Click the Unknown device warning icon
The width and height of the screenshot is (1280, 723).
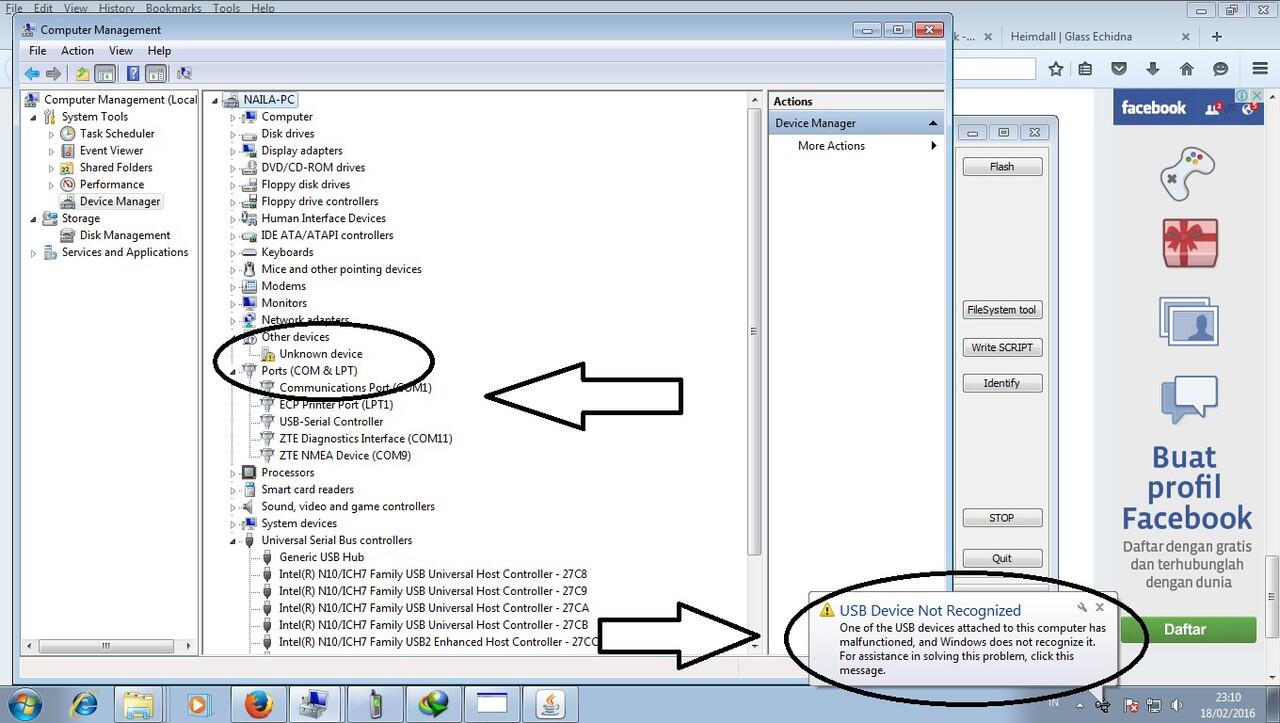pyautogui.click(x=268, y=354)
